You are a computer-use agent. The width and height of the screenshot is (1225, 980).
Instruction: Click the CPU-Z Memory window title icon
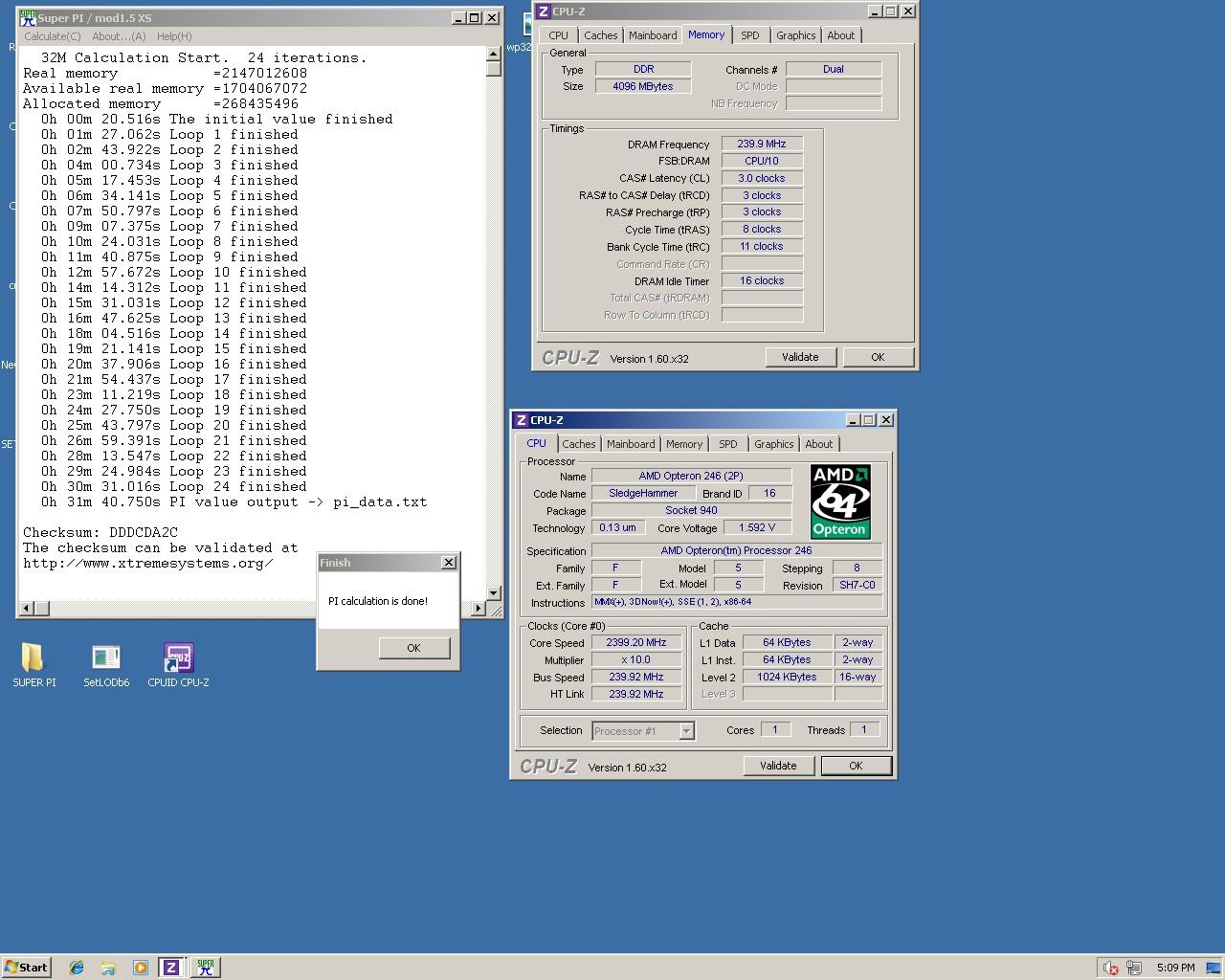pyautogui.click(x=543, y=11)
